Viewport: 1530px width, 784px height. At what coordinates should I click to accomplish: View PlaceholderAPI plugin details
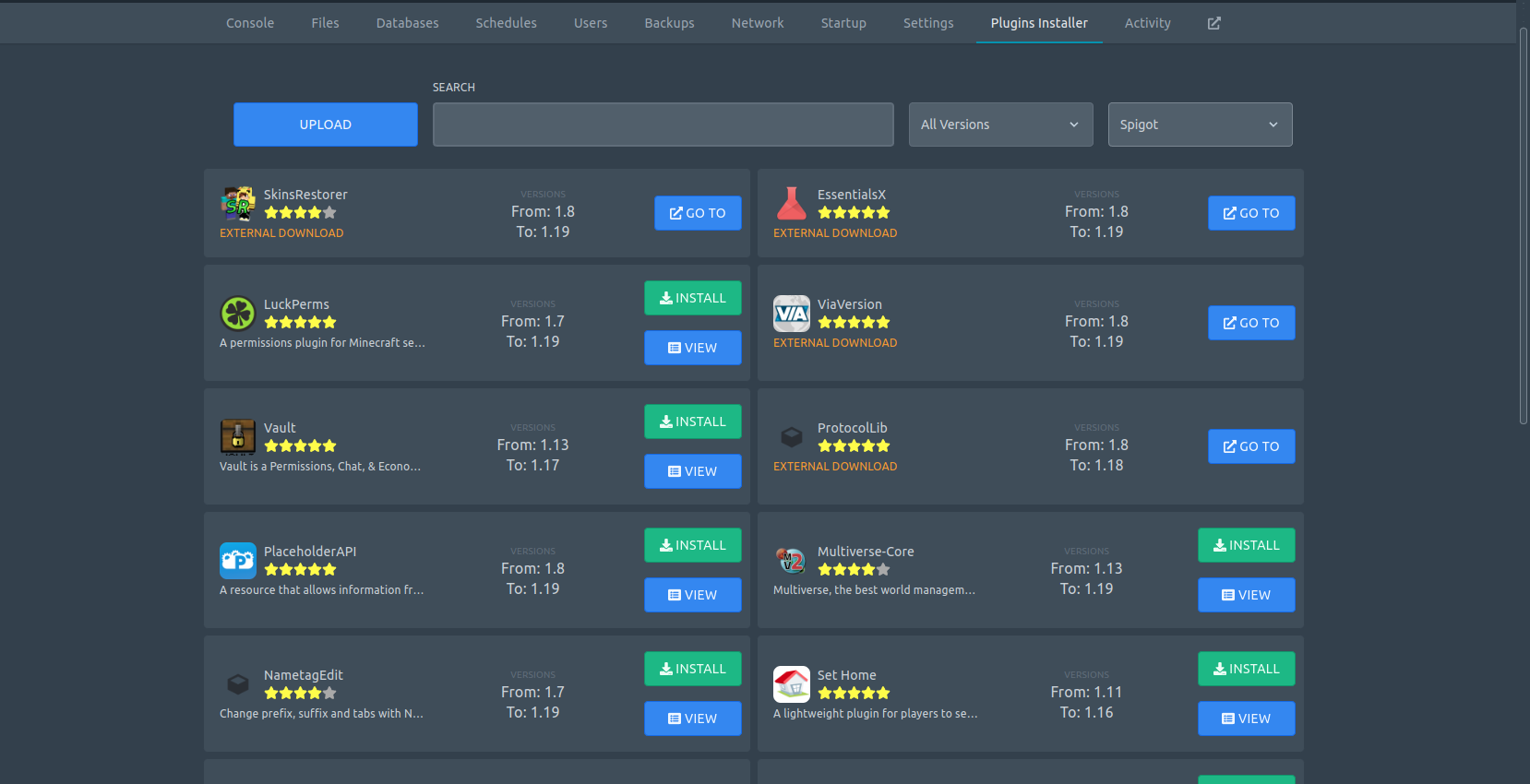click(x=693, y=595)
